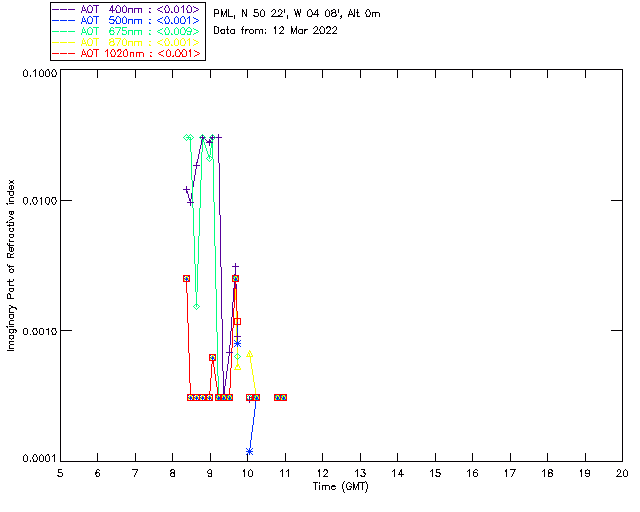Image resolution: width=640 pixels, height=512 pixels.
Task: Click the x-axis tick label 13
Action: coord(360,473)
